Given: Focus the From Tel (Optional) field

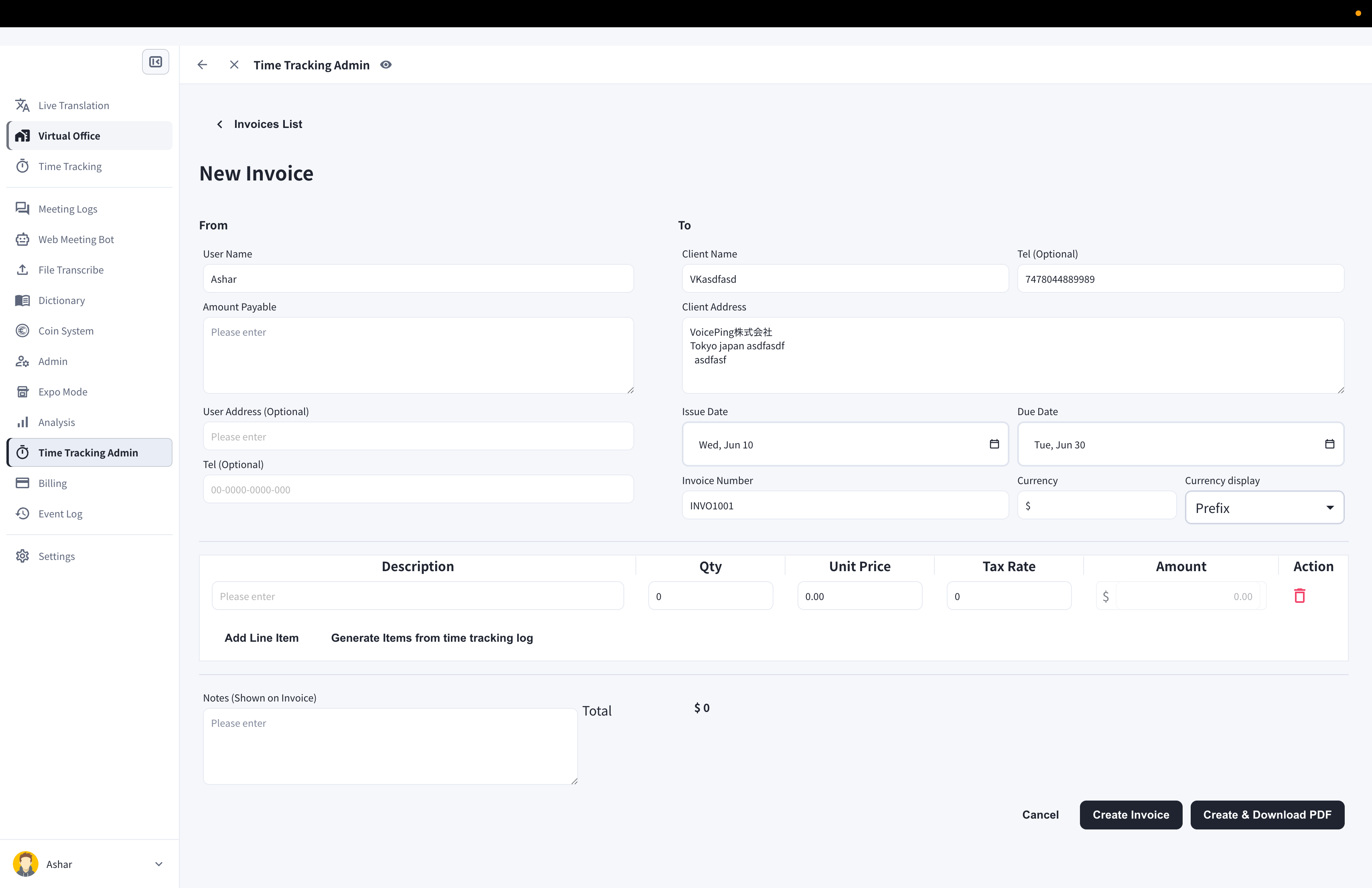Looking at the screenshot, I should click(x=418, y=490).
